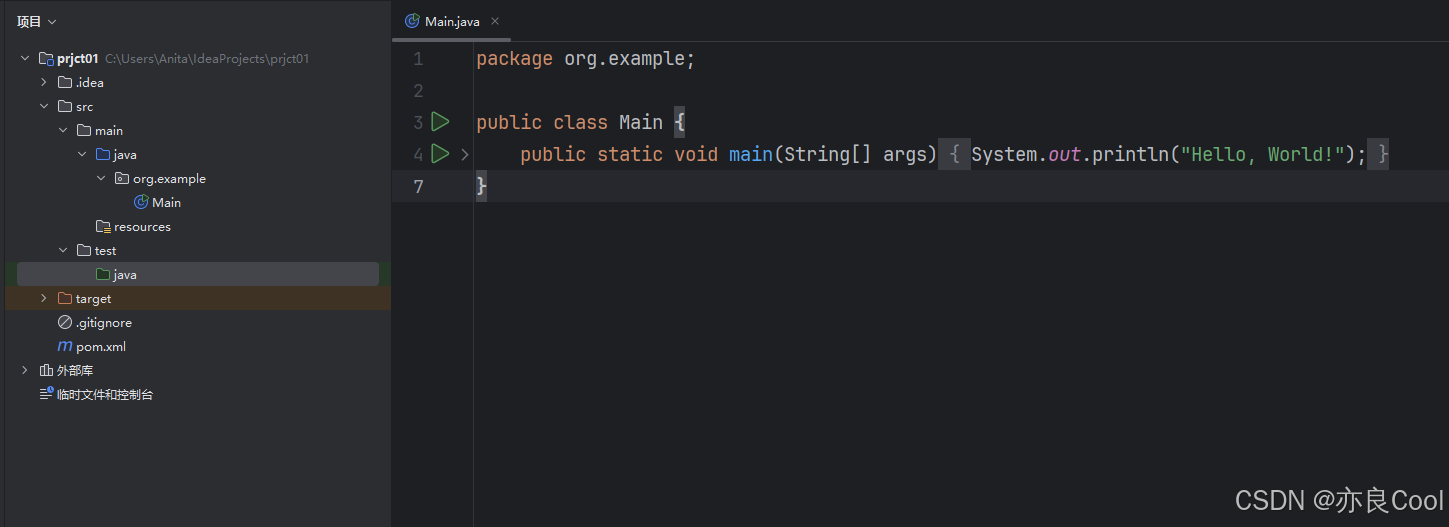
Task: Click line number 7 in gutter
Action: tap(418, 186)
